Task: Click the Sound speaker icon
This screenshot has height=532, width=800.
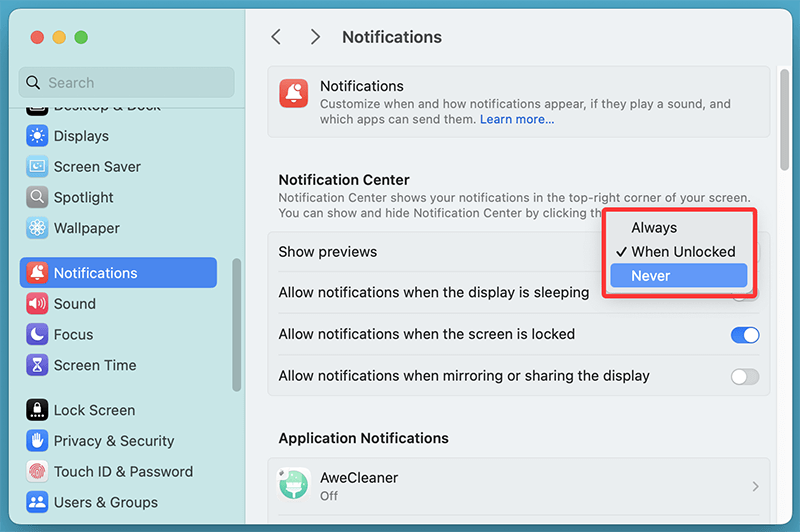Action: (37, 304)
